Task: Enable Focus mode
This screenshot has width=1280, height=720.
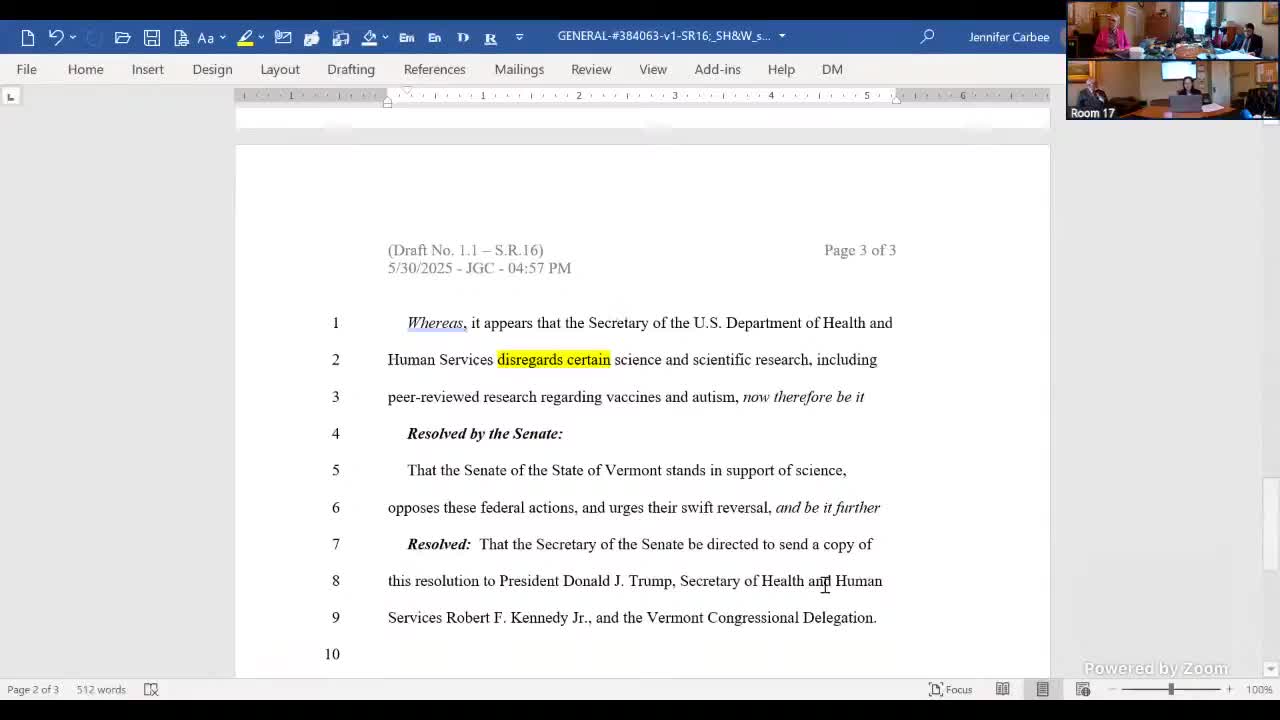Action: click(951, 689)
